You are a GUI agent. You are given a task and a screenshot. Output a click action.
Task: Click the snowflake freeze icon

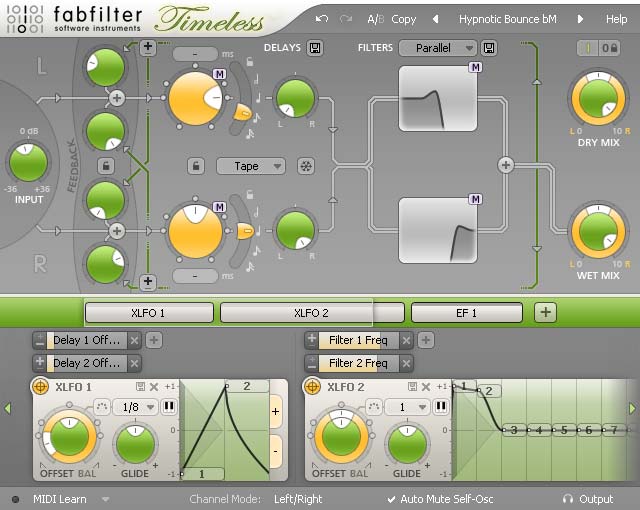pyautogui.click(x=306, y=166)
